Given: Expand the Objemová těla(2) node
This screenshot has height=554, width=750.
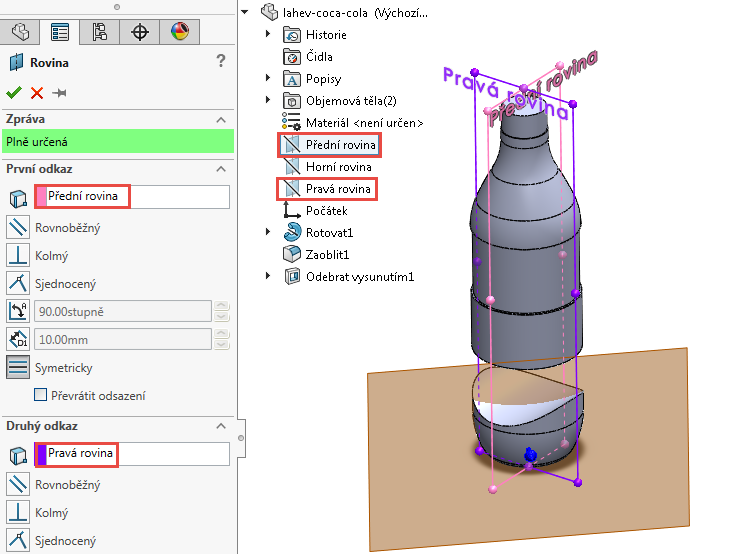Looking at the screenshot, I should [x=268, y=100].
